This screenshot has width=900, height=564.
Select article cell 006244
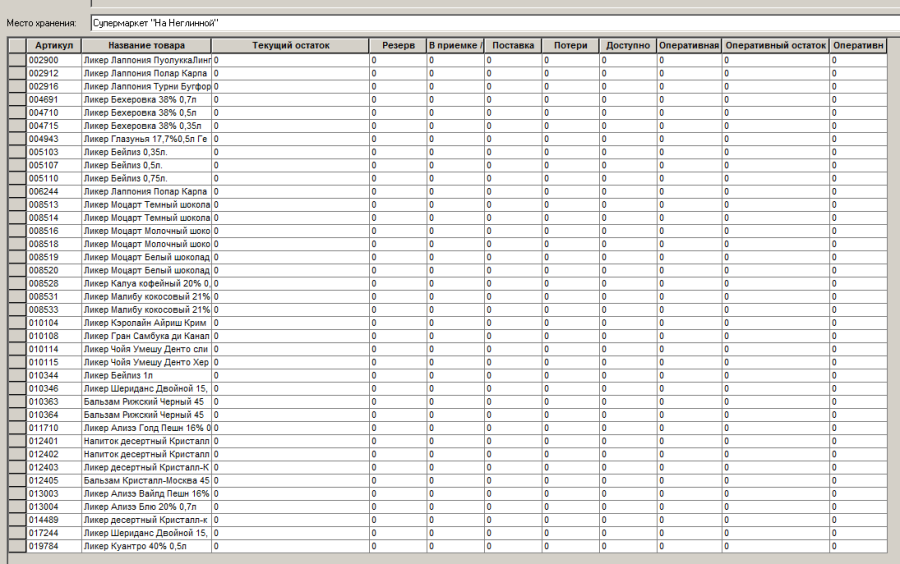[x=54, y=191]
